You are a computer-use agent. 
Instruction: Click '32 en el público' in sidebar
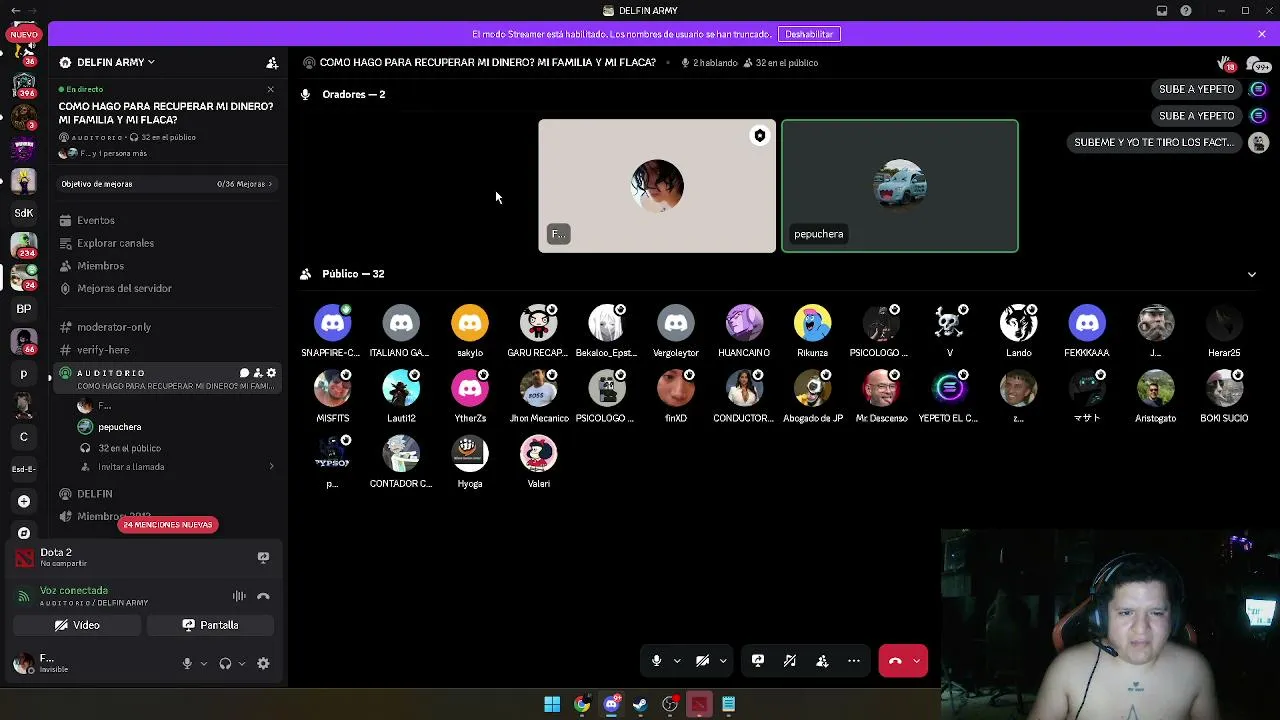click(129, 448)
